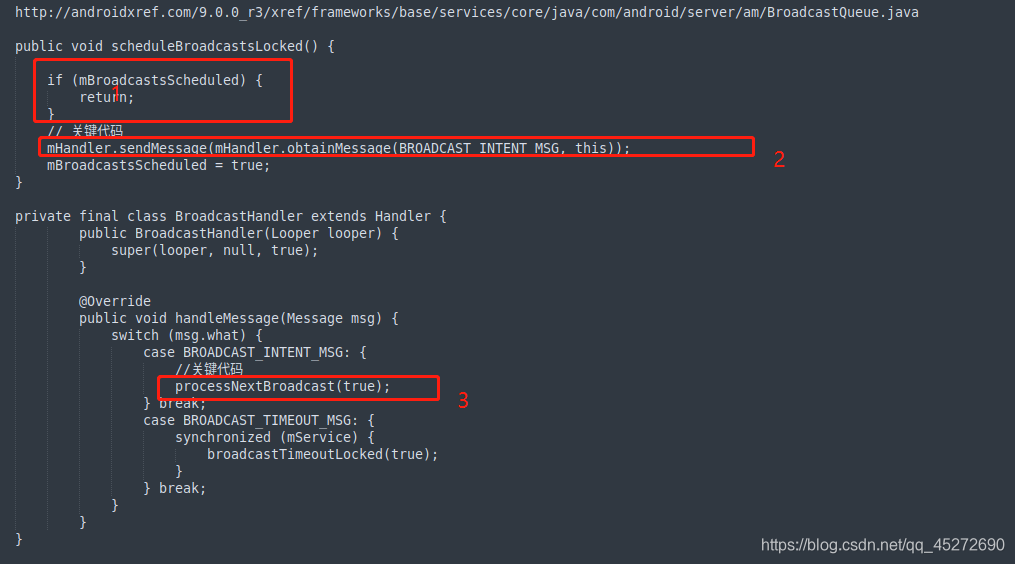
Task: Click the return statement in first box
Action: (106, 97)
